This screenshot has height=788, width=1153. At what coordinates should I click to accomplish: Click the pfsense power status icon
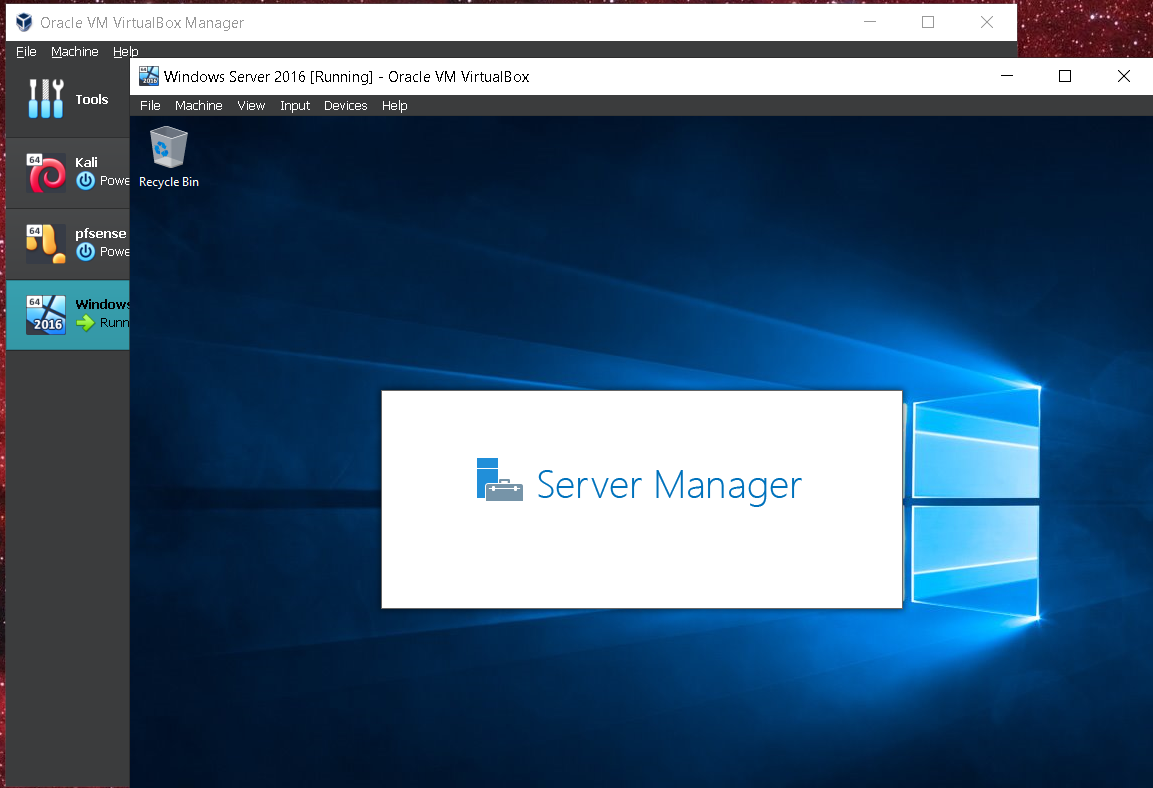86,252
